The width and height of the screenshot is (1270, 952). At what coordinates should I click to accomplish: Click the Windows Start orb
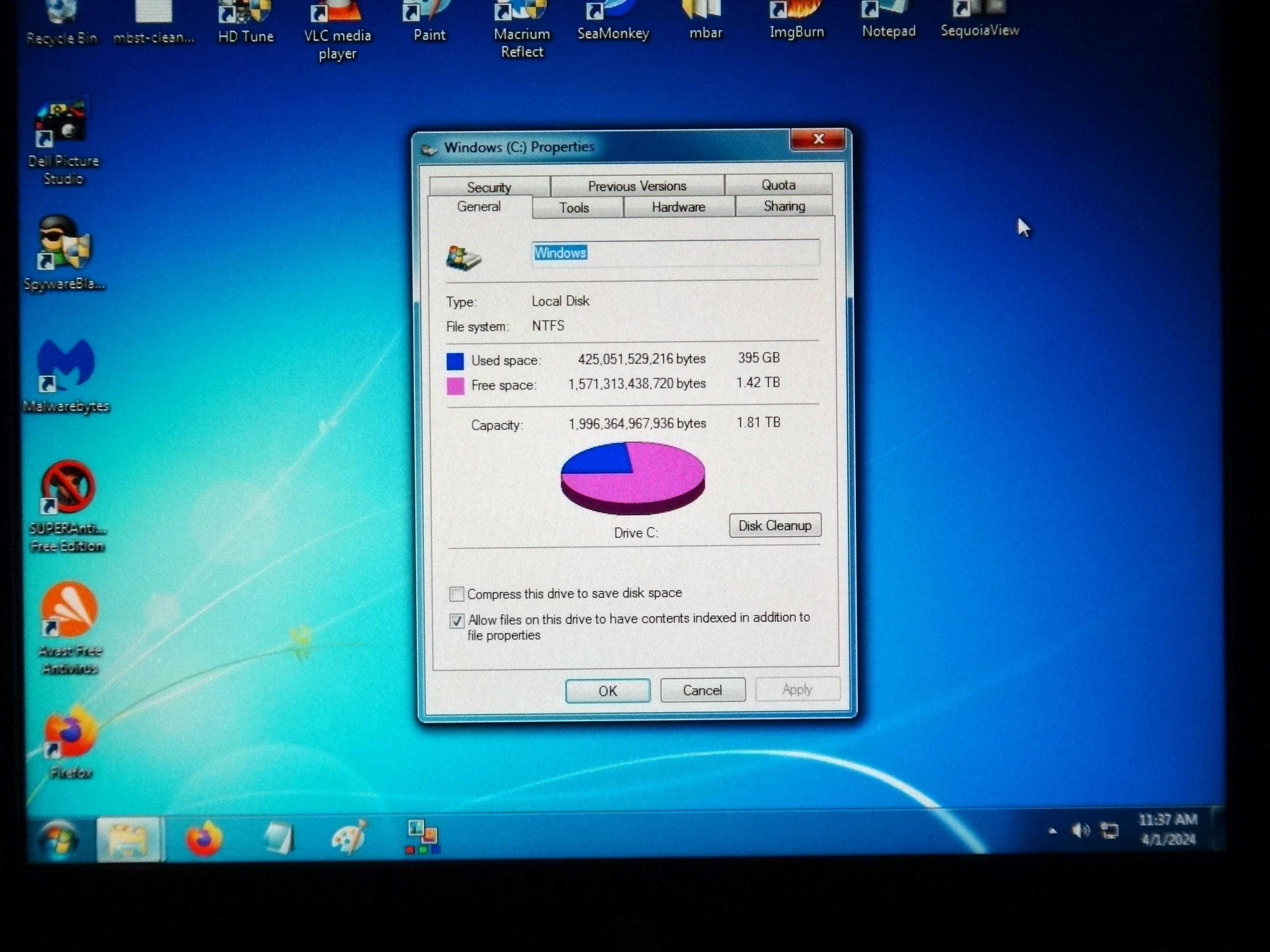point(58,840)
